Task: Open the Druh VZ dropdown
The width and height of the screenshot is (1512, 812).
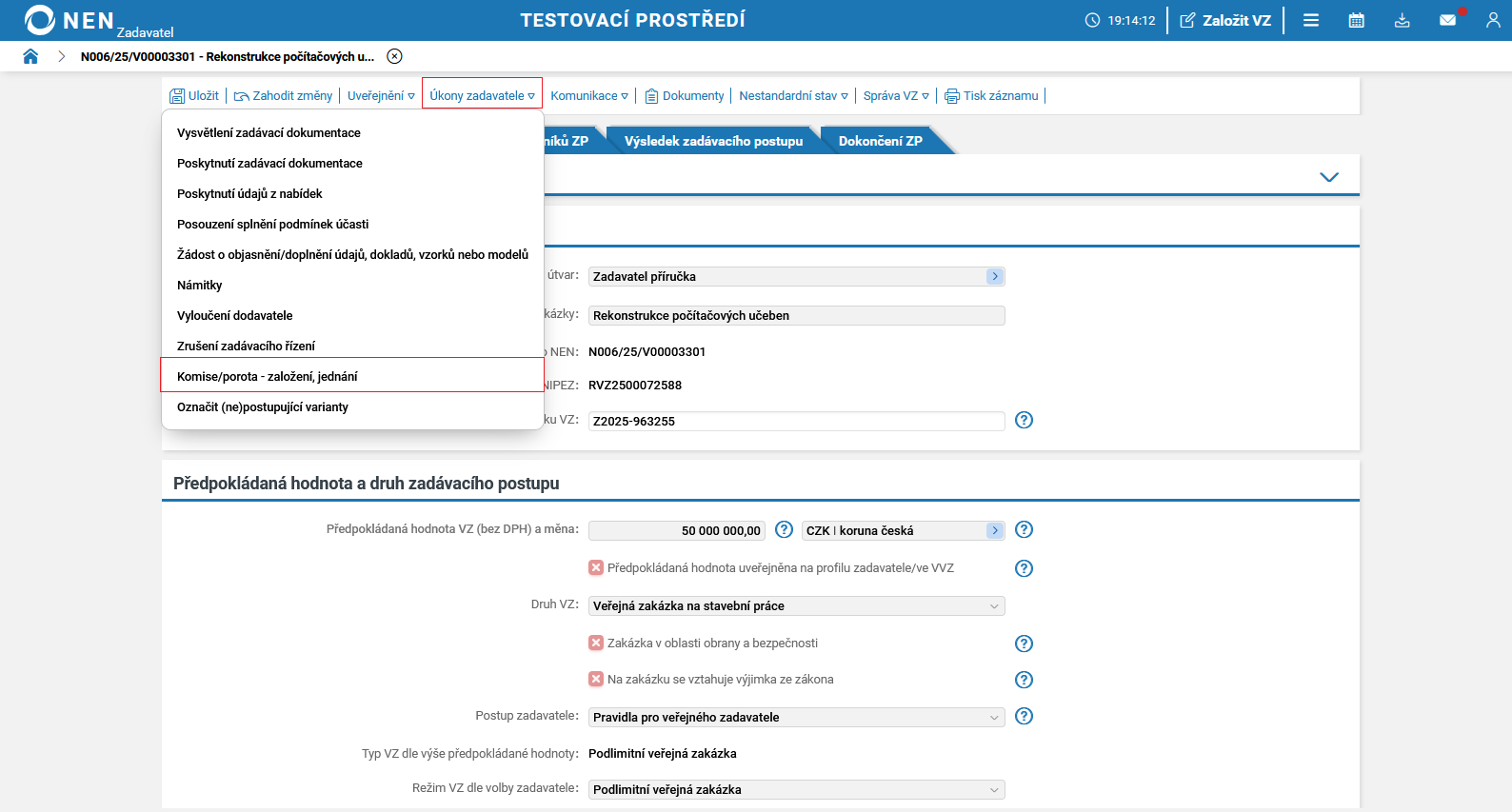Action: 796,606
